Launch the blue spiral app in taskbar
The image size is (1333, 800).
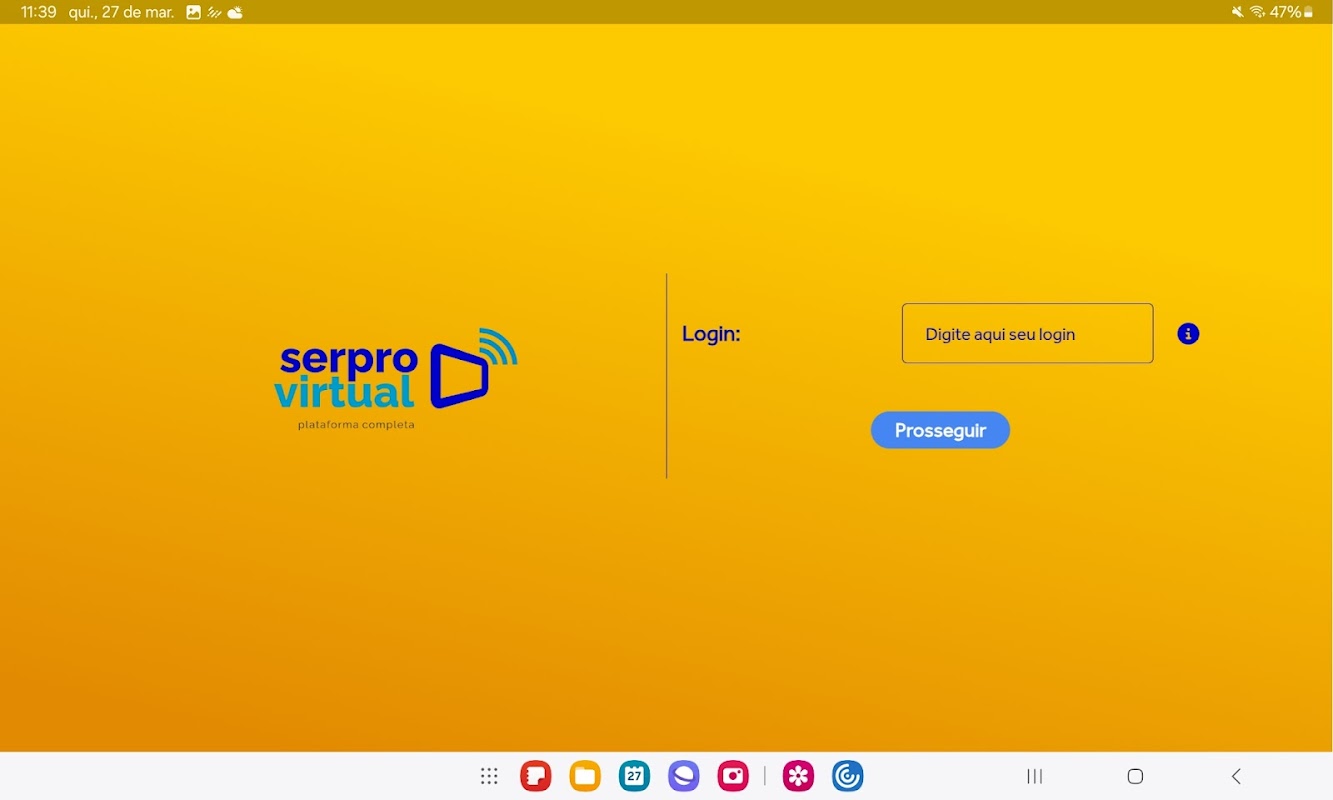847,776
